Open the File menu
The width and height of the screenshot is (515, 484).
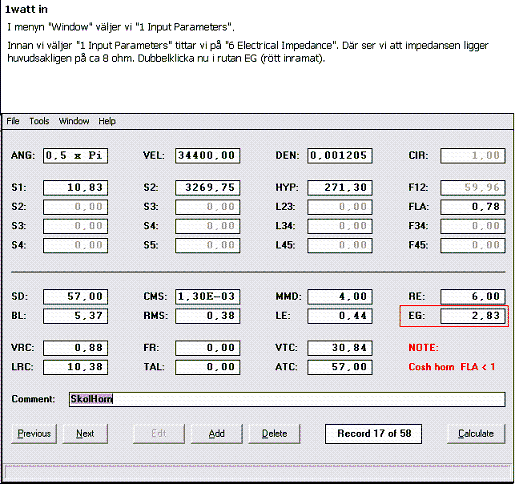tap(13, 121)
